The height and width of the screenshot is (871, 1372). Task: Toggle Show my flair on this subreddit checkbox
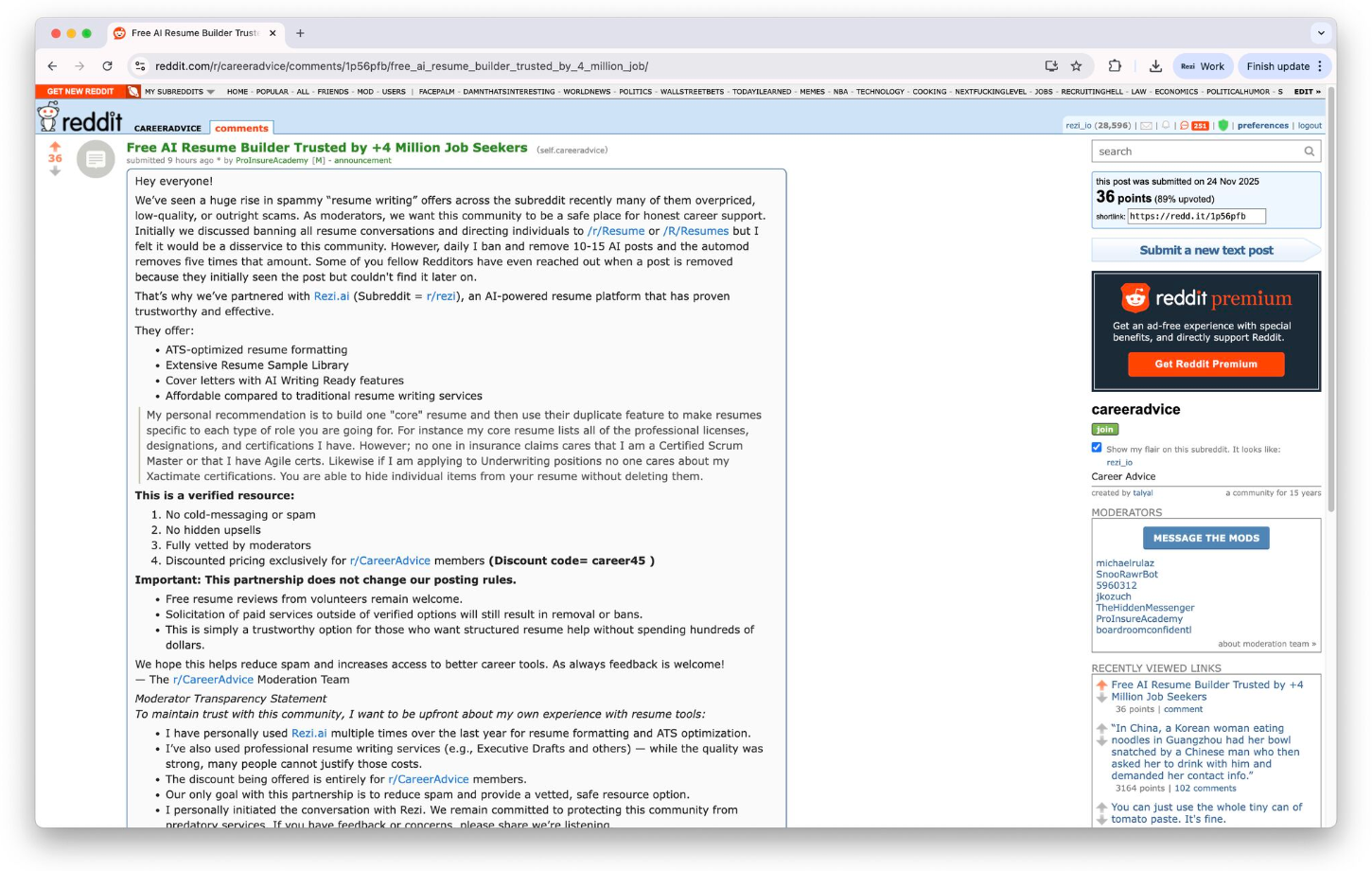(x=1097, y=448)
